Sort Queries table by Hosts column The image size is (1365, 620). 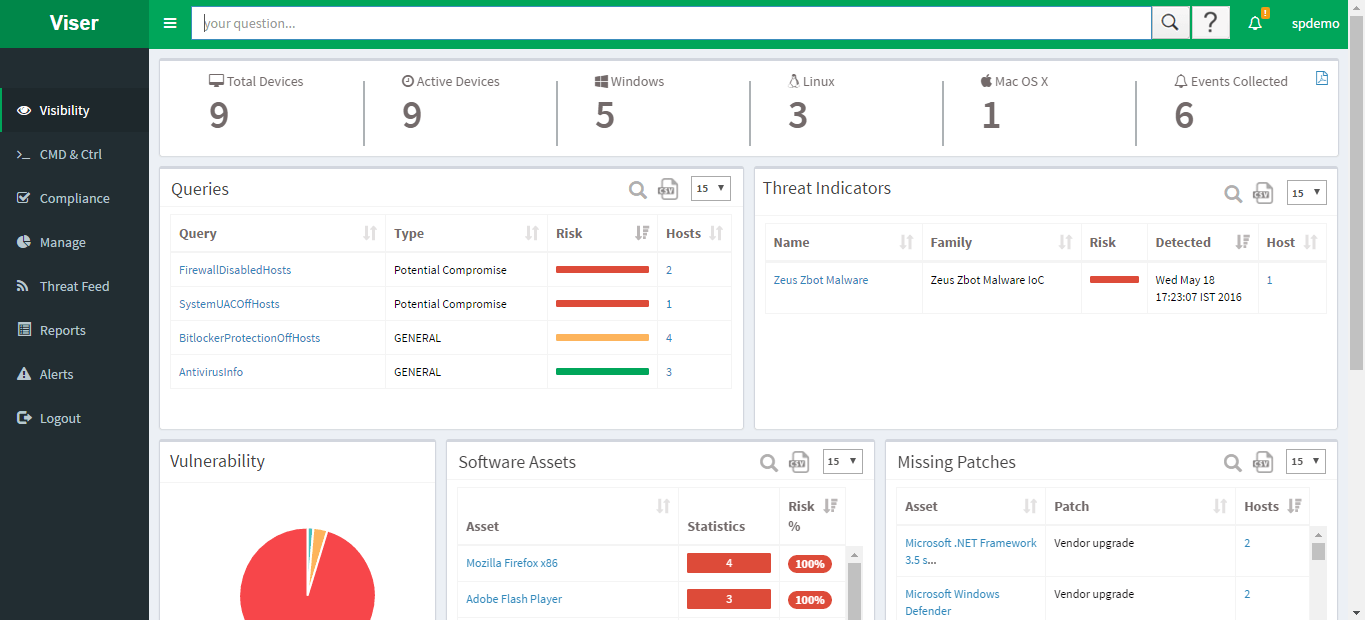(x=694, y=233)
